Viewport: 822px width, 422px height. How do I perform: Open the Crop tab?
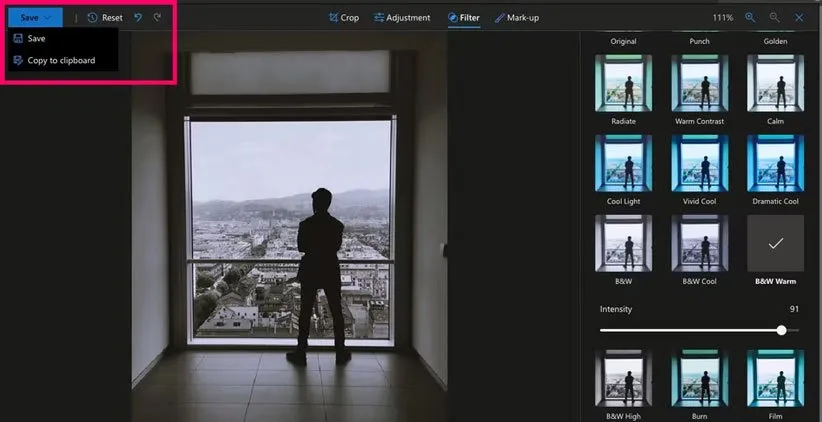click(x=342, y=17)
